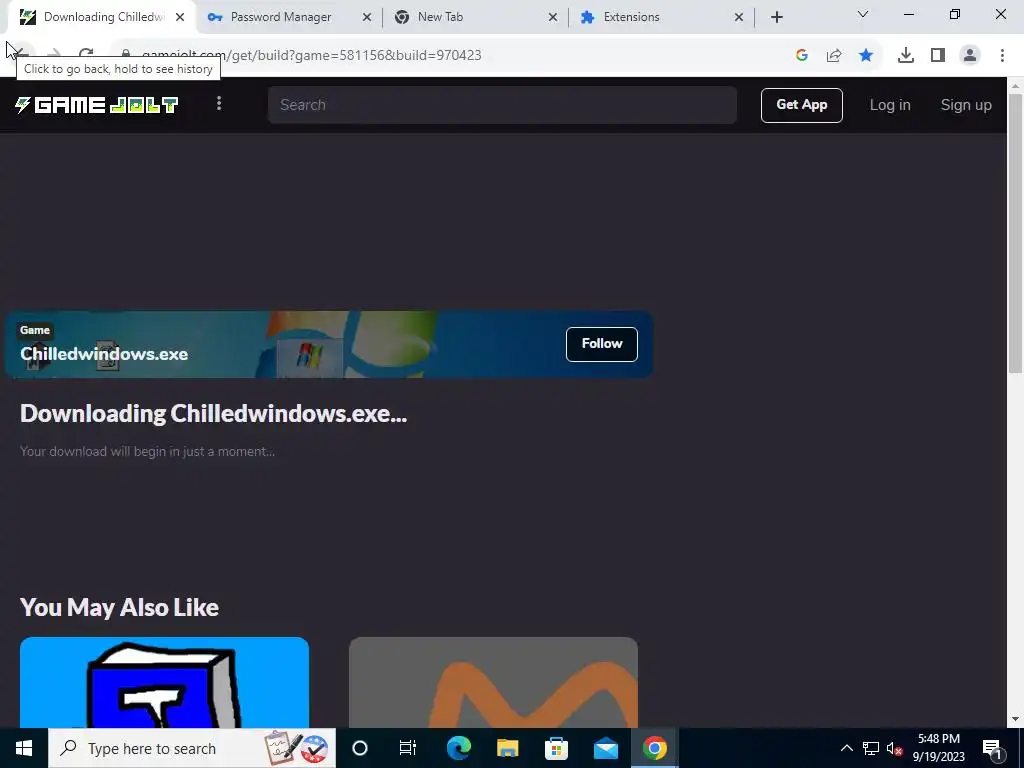Image resolution: width=1024 pixels, height=768 pixels.
Task: Click the Game Jolt logo
Action: point(97,105)
